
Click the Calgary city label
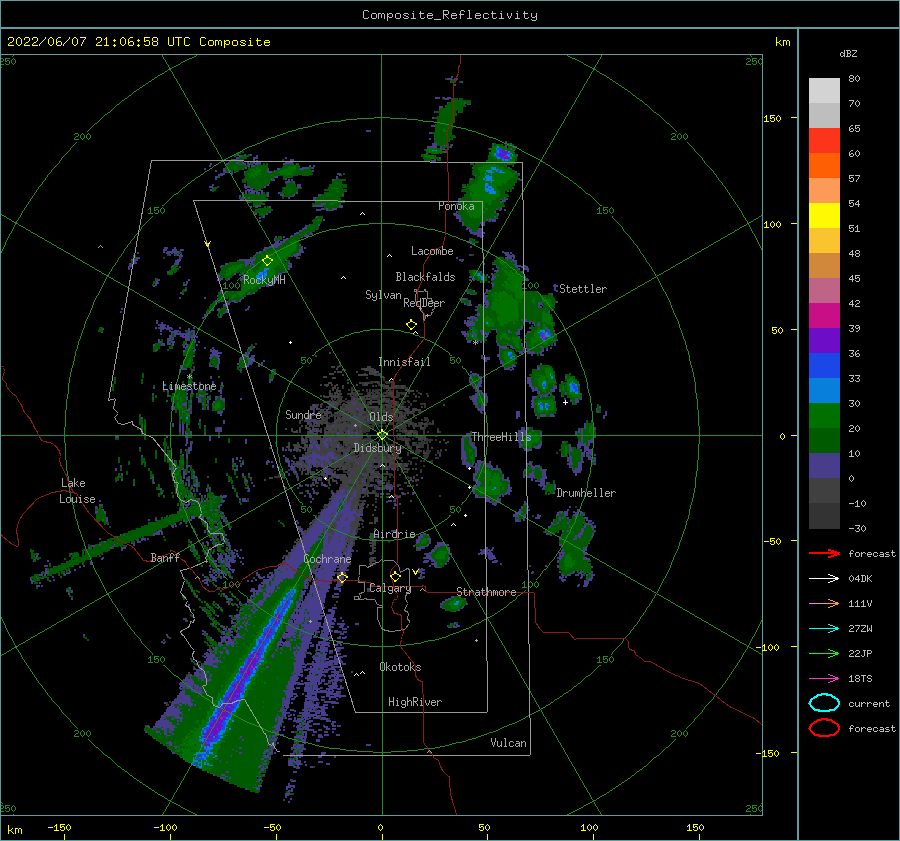pyautogui.click(x=390, y=588)
